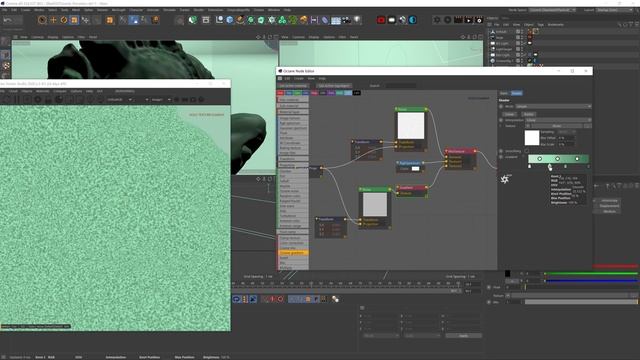640x360 pixels.
Task: Switch to the Basic tab in the node editor panel
Action: [x=504, y=93]
